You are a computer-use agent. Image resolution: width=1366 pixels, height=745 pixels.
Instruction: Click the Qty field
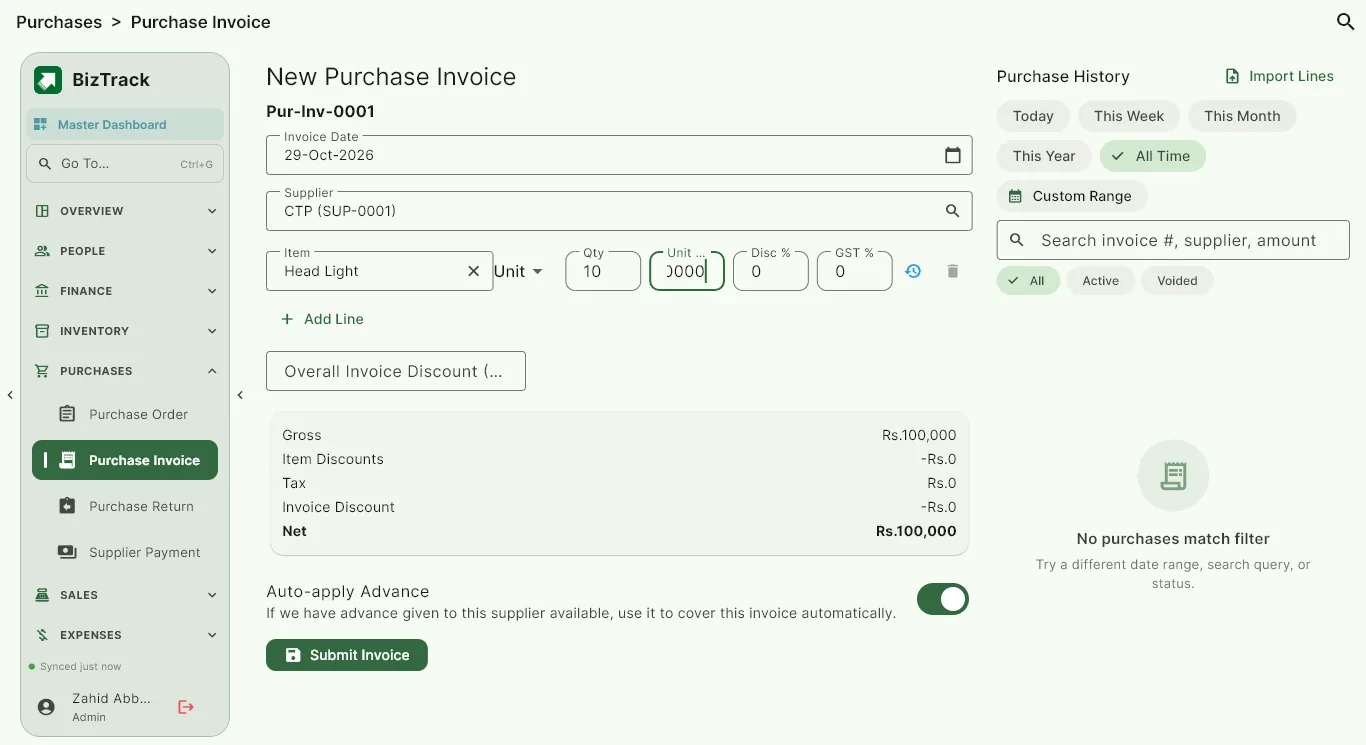(x=603, y=271)
